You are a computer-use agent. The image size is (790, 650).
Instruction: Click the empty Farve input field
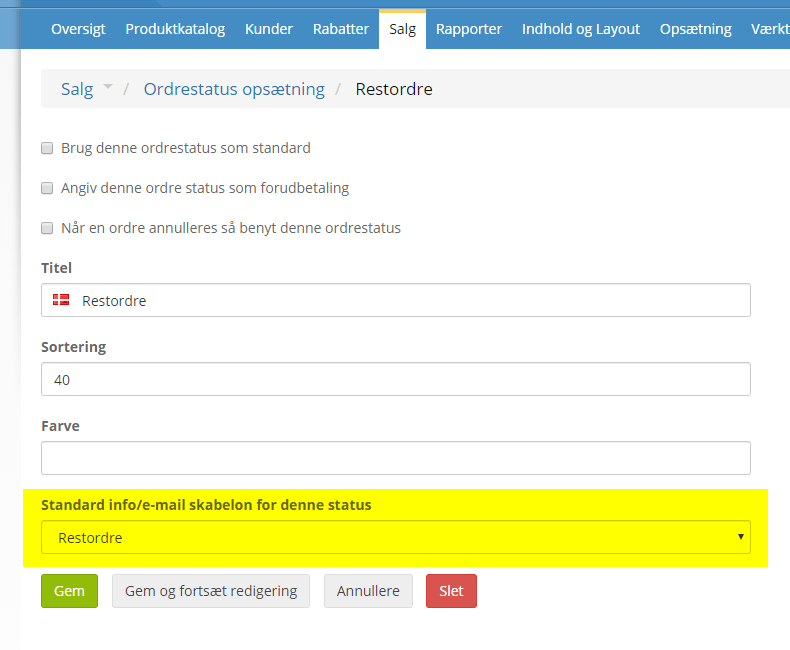tap(396, 458)
